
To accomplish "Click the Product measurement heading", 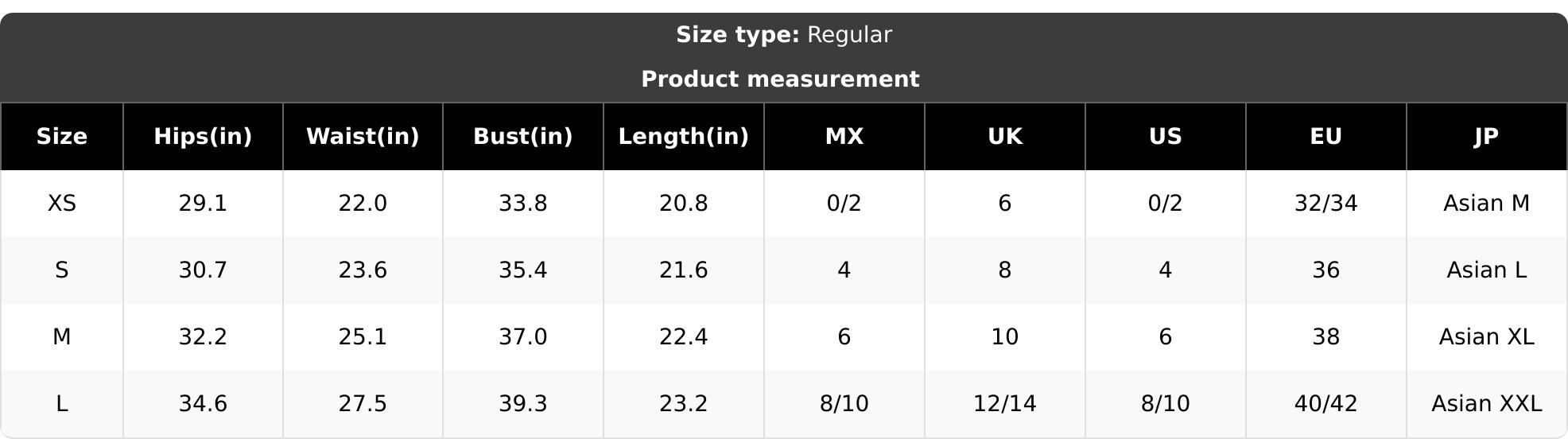I will pos(780,80).
